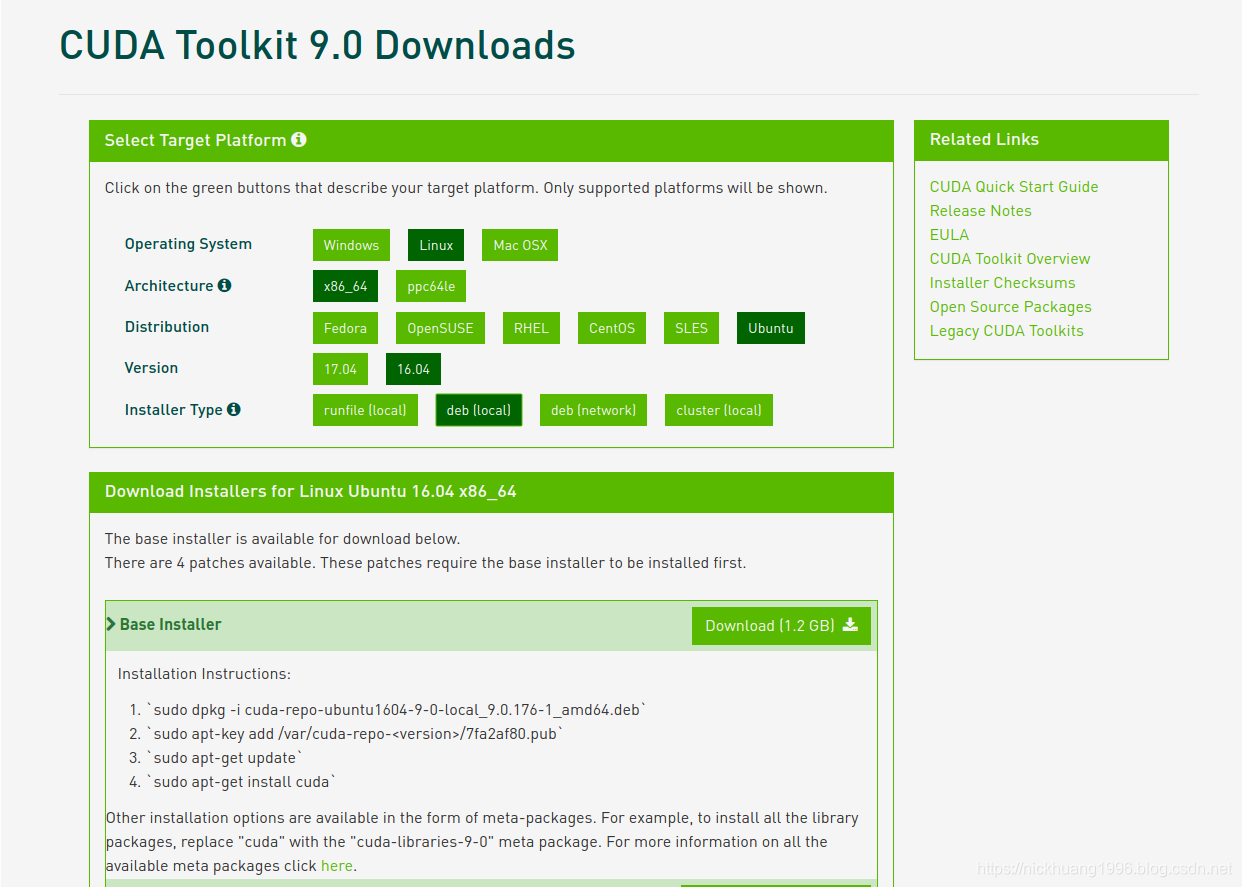Viewport: 1242px width, 887px height.
Task: Click the 'sudo dpkg -i cuda-repo' command line
Action: [398, 710]
